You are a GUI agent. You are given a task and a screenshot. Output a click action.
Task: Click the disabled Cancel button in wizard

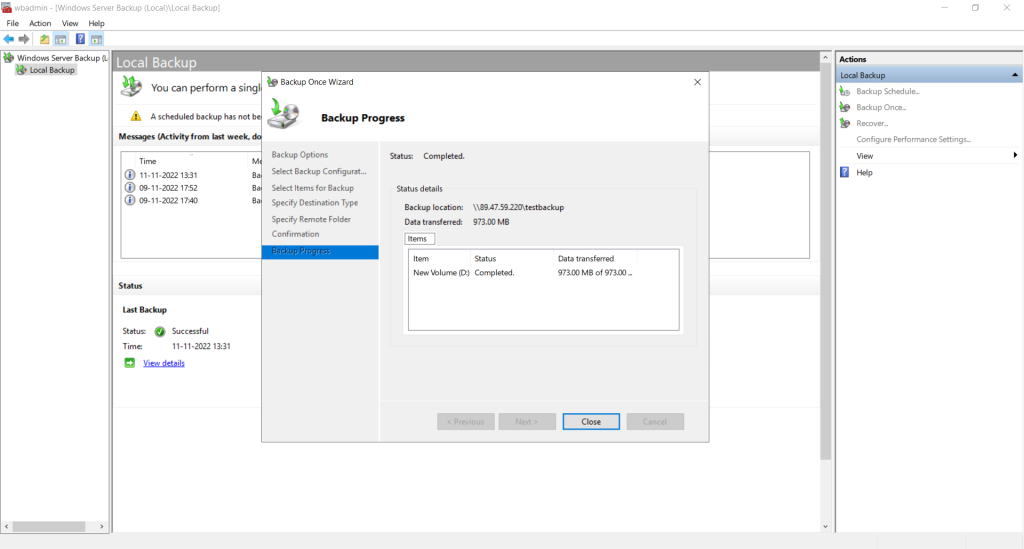click(655, 422)
